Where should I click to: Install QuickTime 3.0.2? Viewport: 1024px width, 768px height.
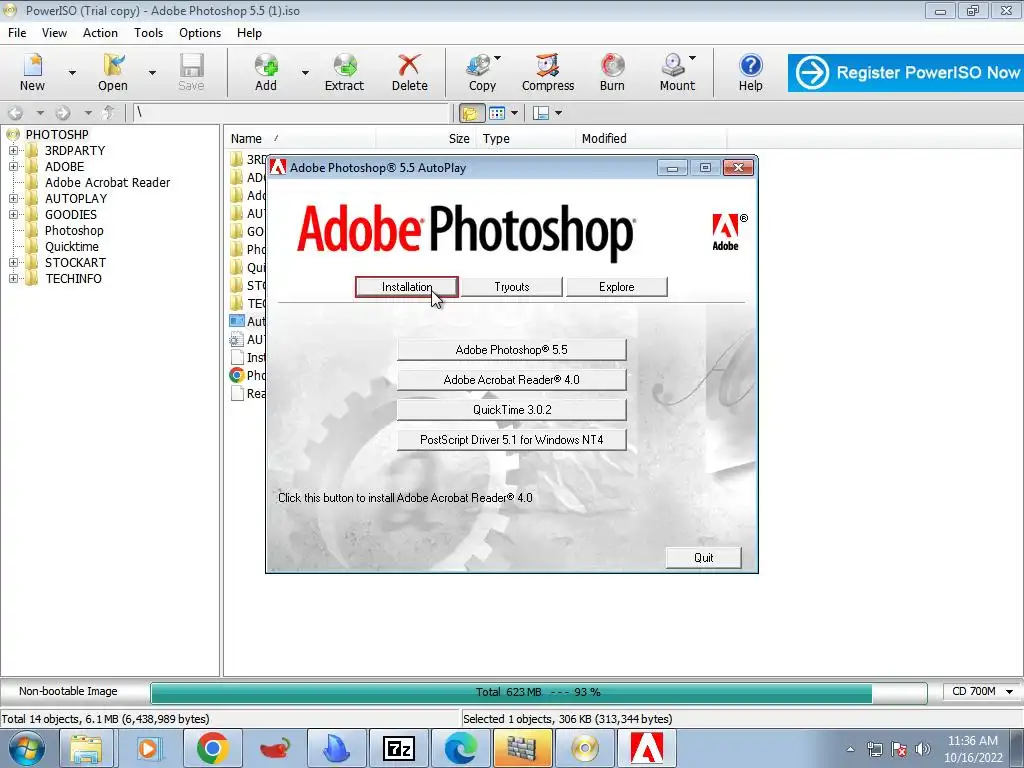[511, 409]
